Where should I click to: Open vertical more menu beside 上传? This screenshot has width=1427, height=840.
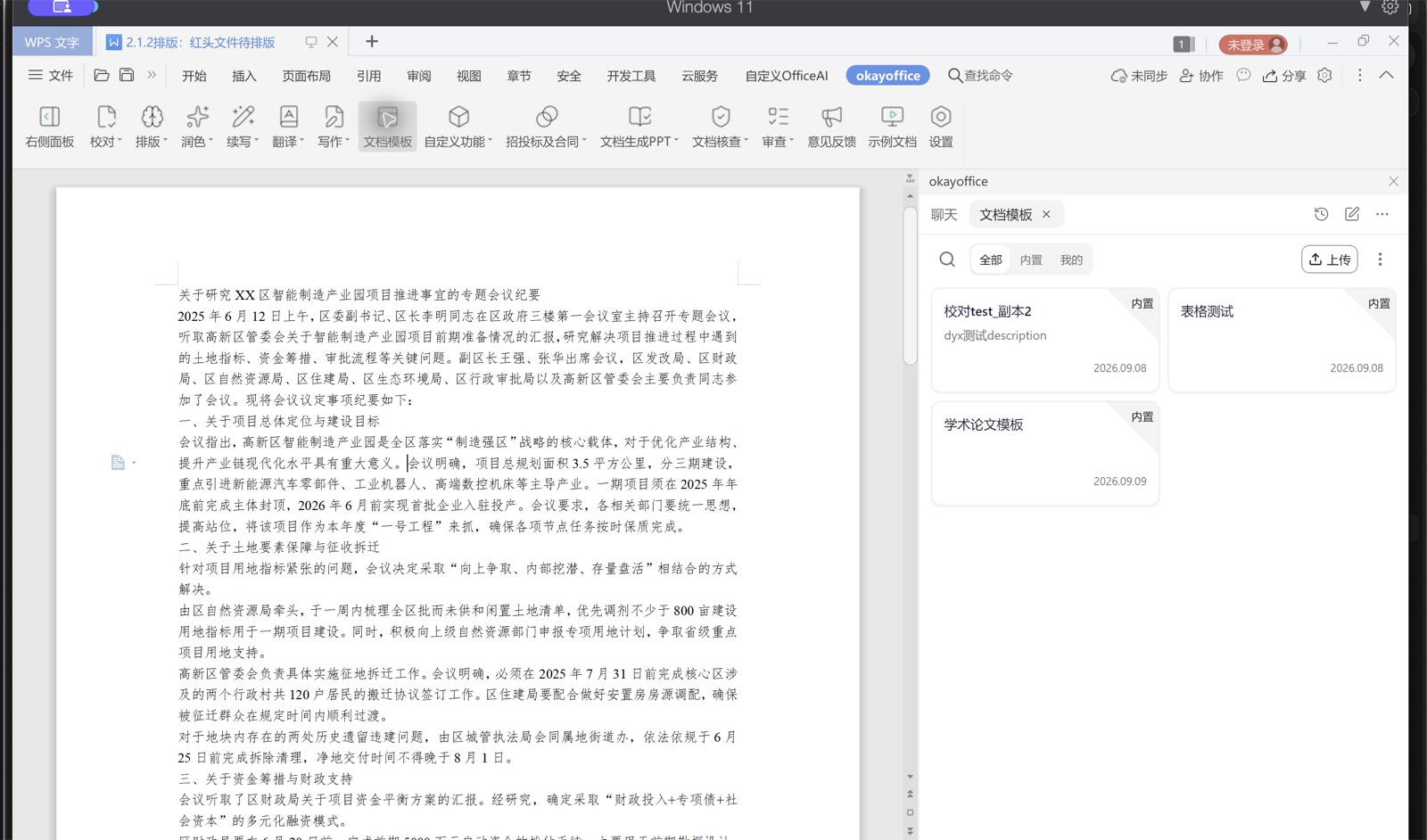point(1380,259)
